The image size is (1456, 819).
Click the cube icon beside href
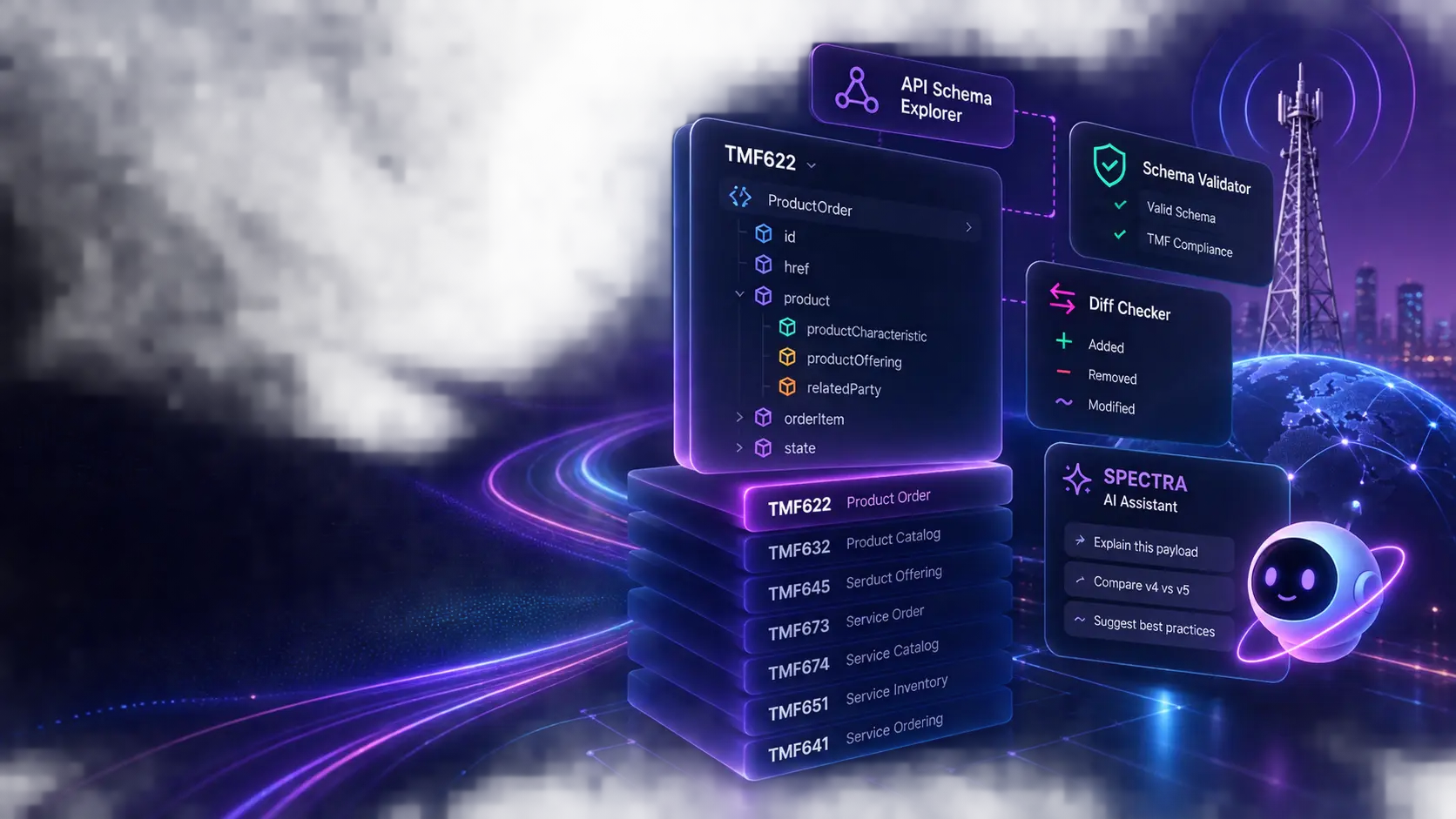point(764,264)
